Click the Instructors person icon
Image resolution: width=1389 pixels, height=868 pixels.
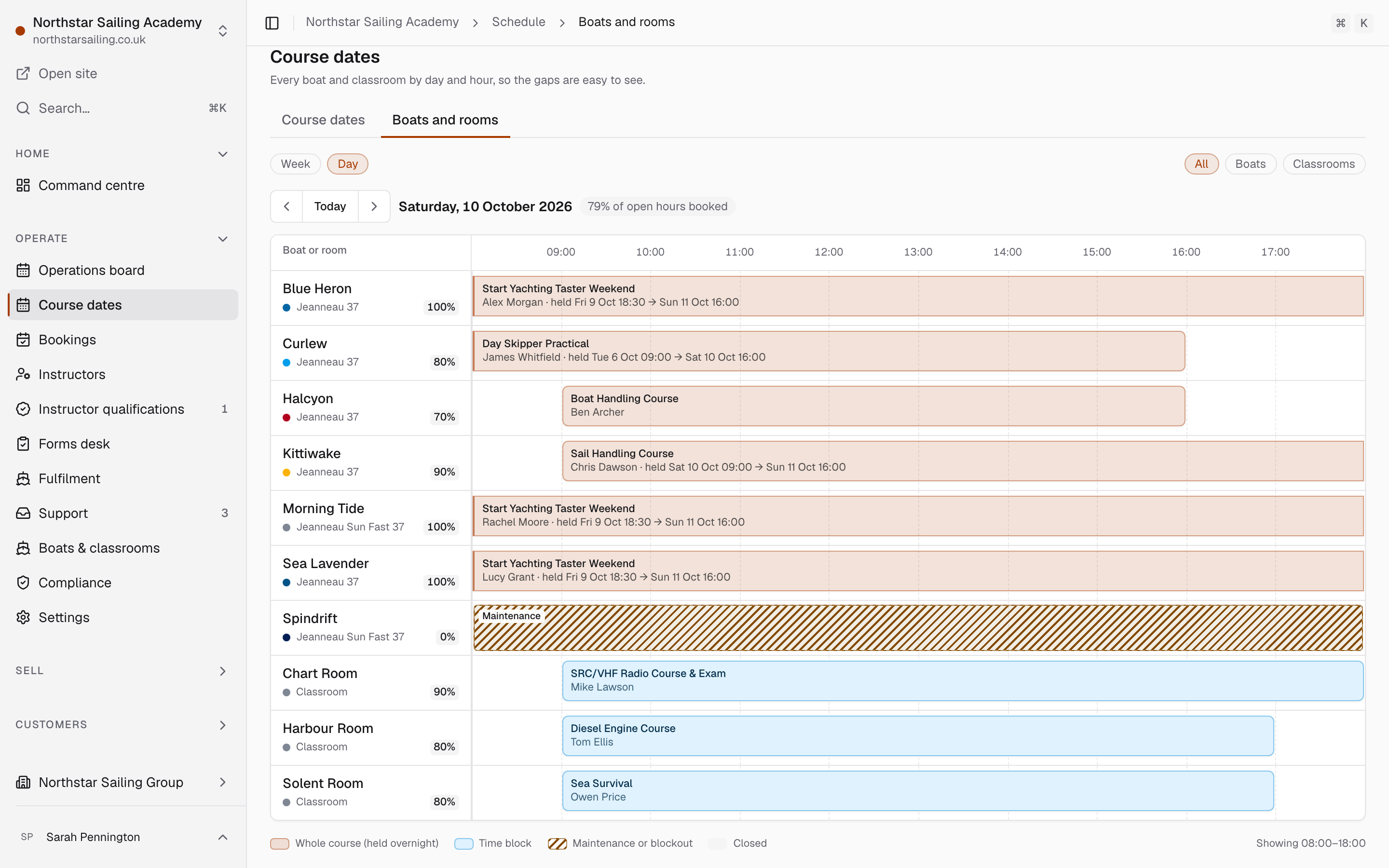(x=23, y=374)
